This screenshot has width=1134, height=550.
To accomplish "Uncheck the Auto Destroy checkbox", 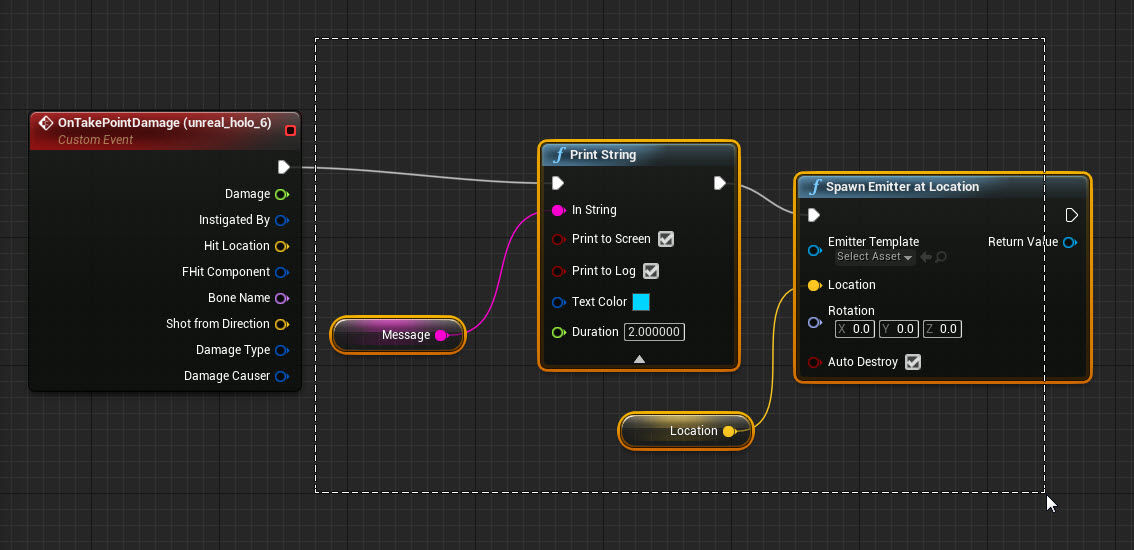I will point(912,362).
